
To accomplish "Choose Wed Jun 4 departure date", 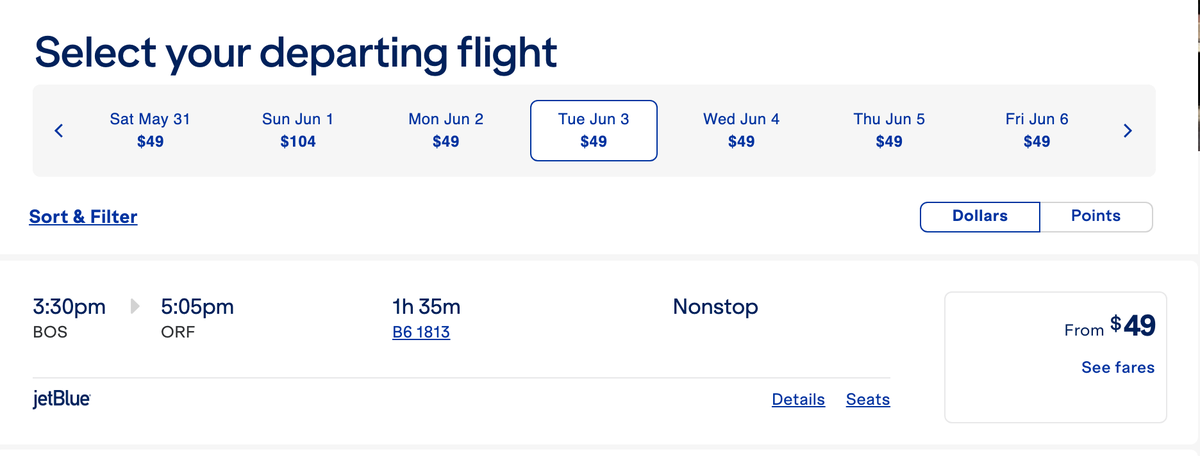I will coord(741,130).
